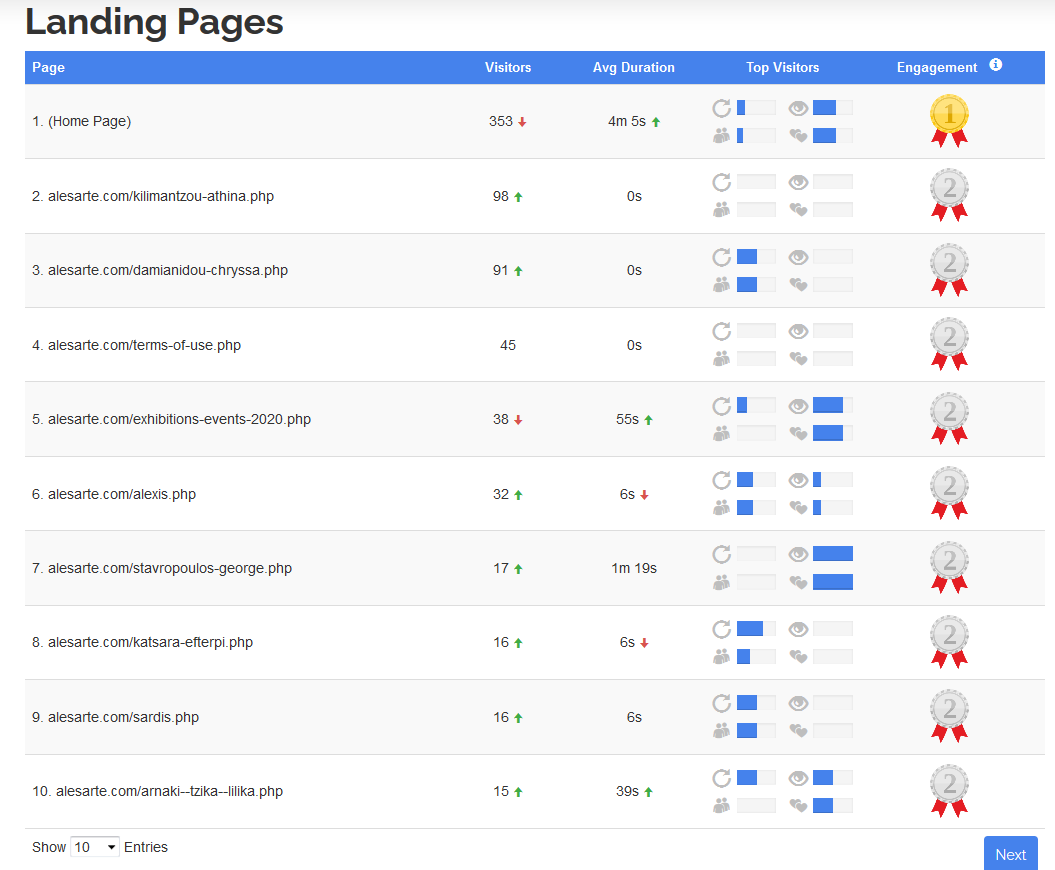Viewport: 1055px width, 870px height.
Task: Click the Engagement info icon in header
Action: 996,65
